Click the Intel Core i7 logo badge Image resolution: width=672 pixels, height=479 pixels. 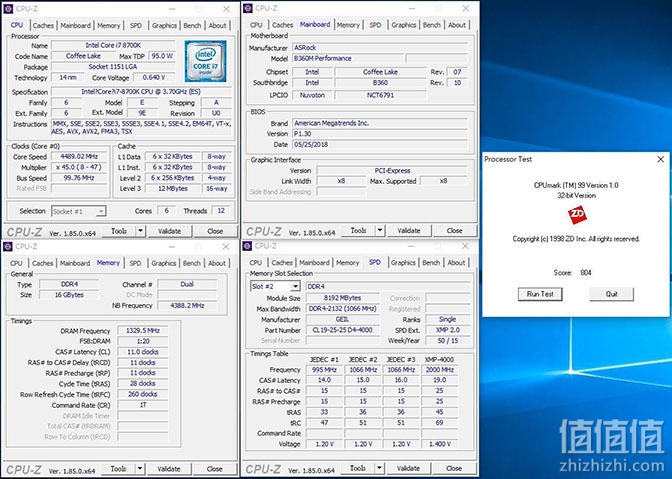coord(205,61)
